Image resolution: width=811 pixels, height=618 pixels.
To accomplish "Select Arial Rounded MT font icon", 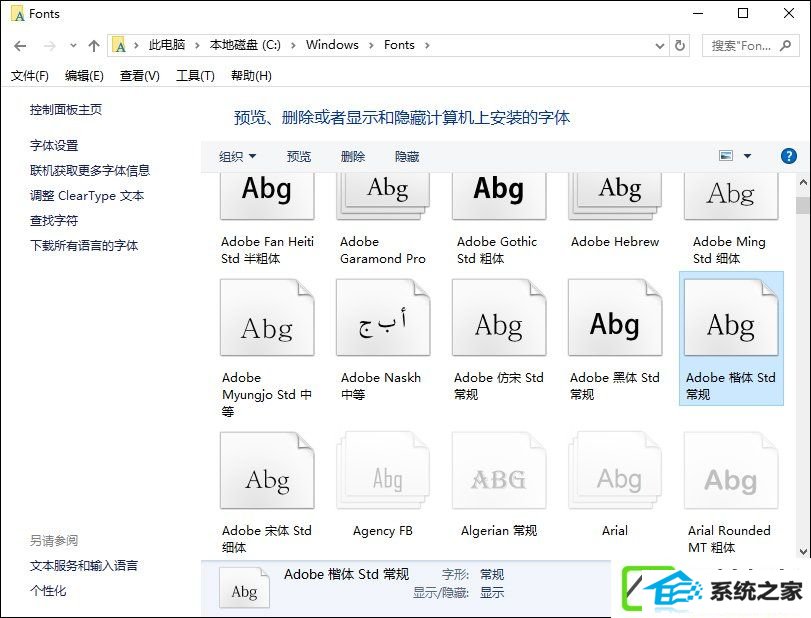I will [731, 471].
